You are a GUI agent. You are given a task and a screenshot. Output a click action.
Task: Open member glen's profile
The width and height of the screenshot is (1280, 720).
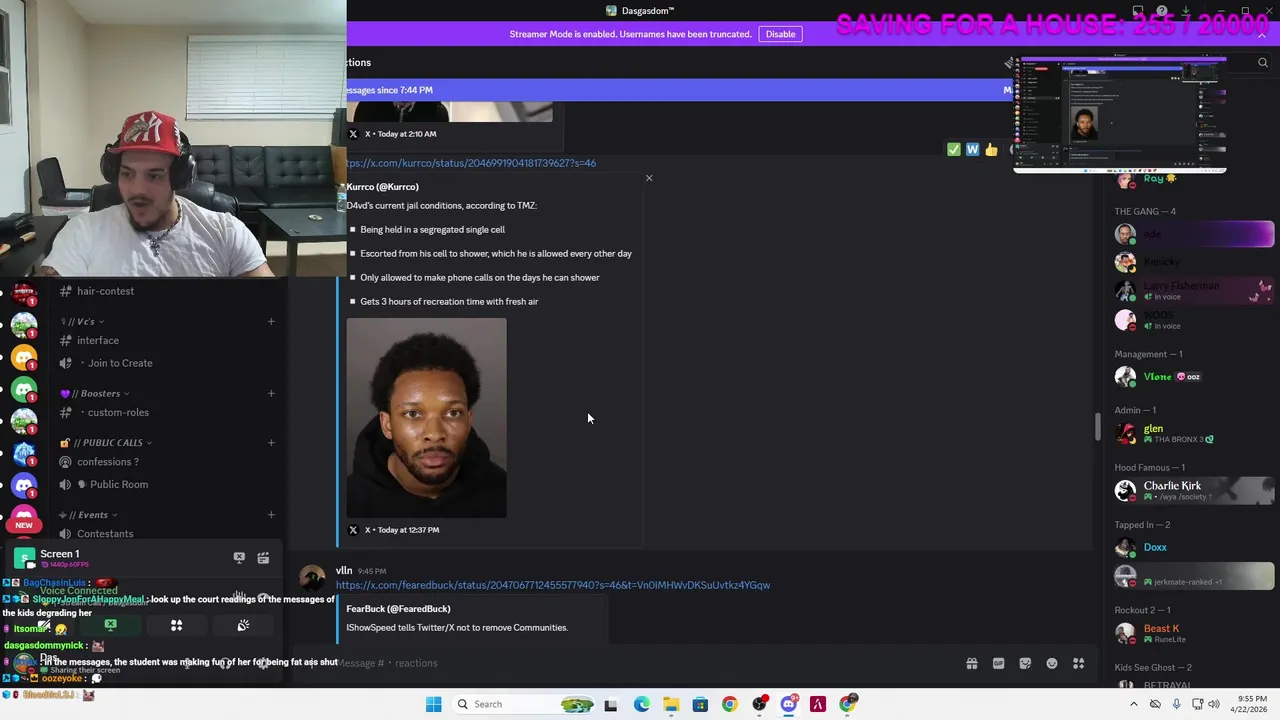[1195, 433]
